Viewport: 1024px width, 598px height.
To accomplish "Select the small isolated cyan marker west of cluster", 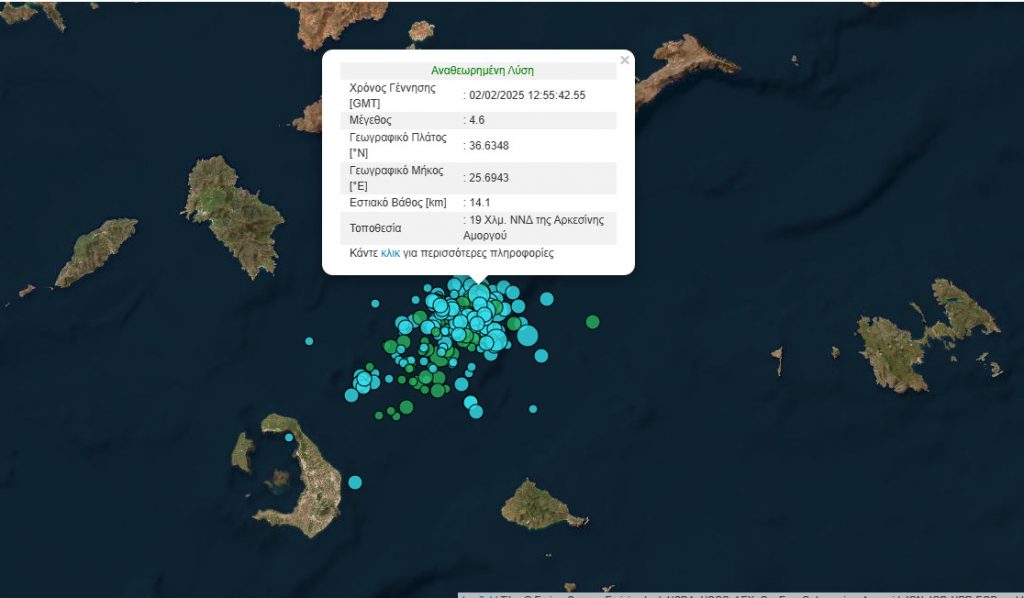I will click(309, 341).
